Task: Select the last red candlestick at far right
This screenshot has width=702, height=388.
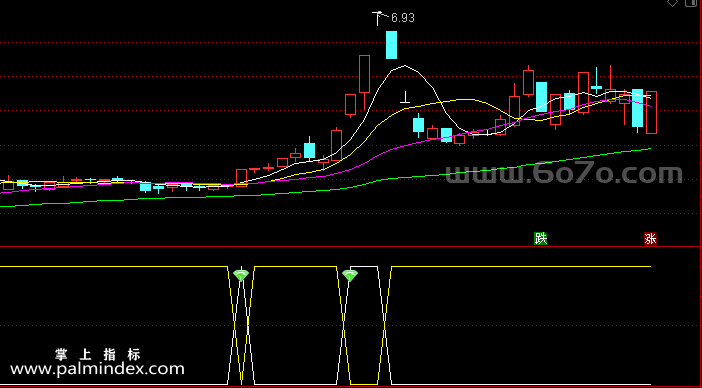Action: pos(651,112)
